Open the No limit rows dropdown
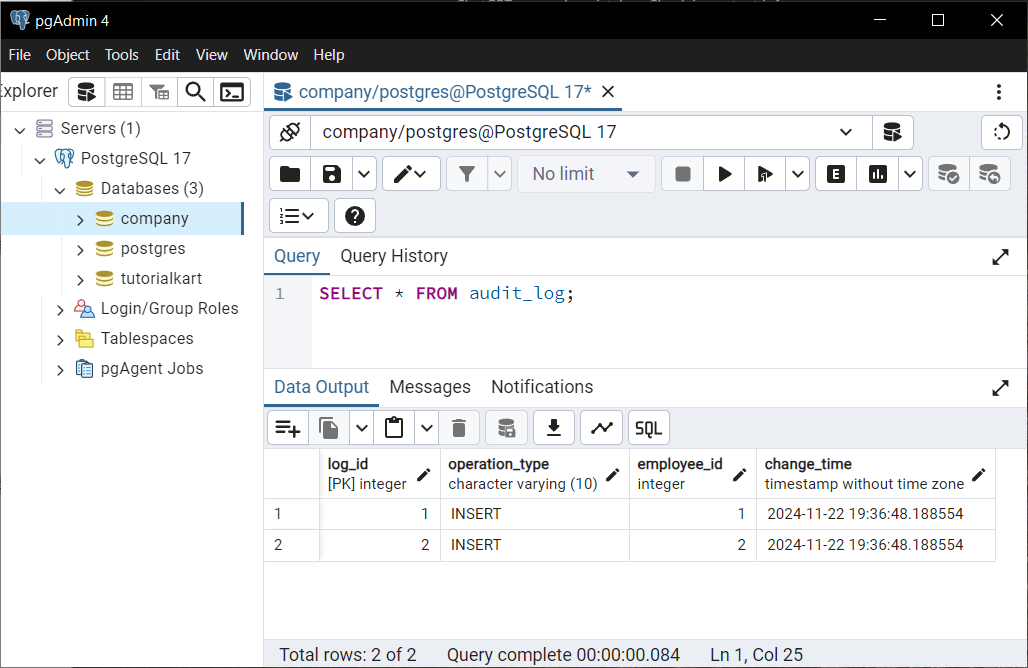This screenshot has width=1028, height=668. (x=586, y=174)
